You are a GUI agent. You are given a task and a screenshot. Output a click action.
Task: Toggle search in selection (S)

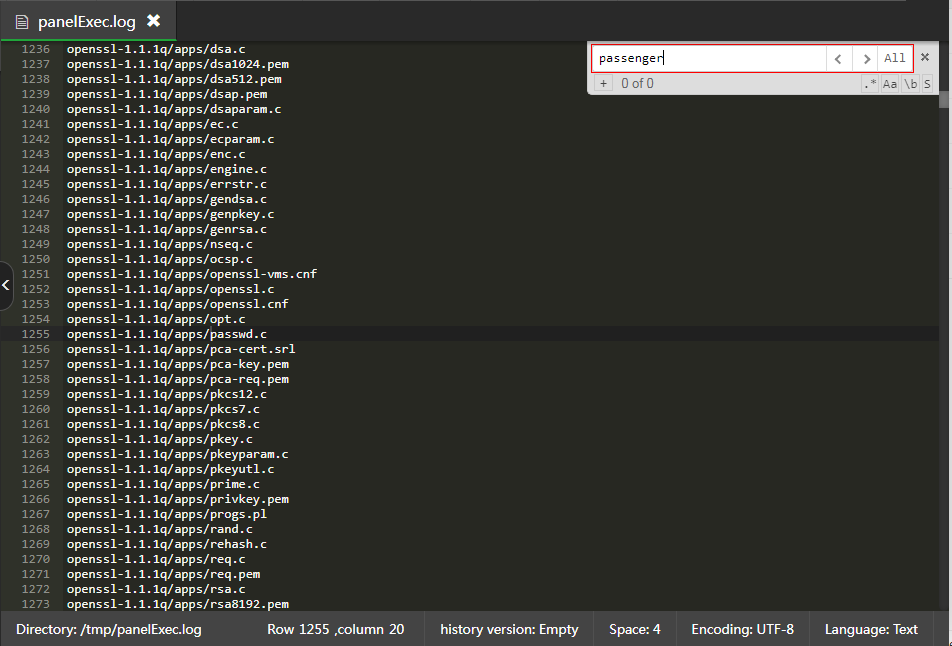coord(927,84)
